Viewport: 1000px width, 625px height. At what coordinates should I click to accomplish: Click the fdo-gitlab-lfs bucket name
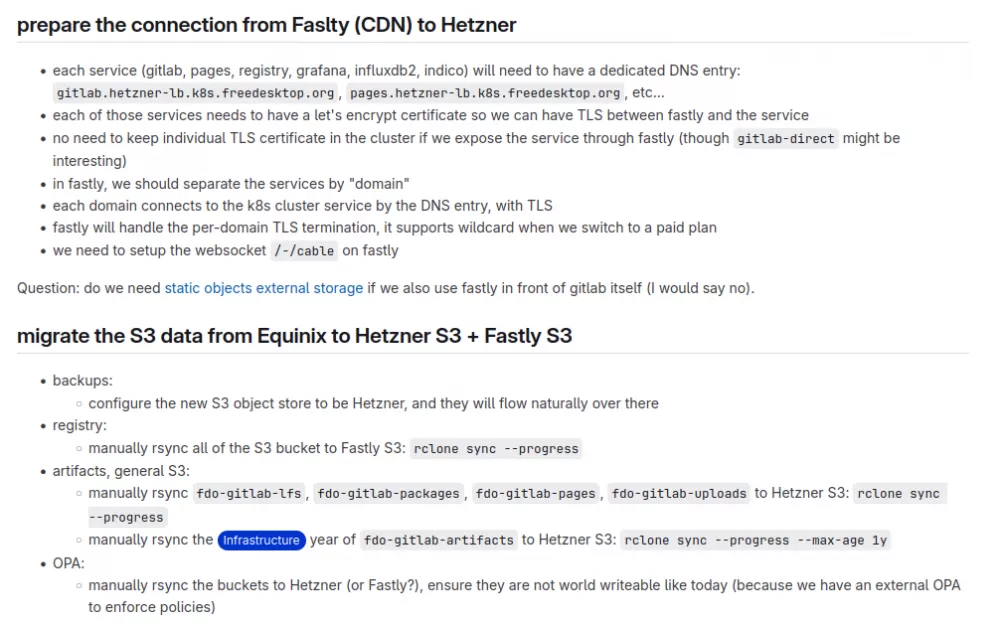pos(249,494)
